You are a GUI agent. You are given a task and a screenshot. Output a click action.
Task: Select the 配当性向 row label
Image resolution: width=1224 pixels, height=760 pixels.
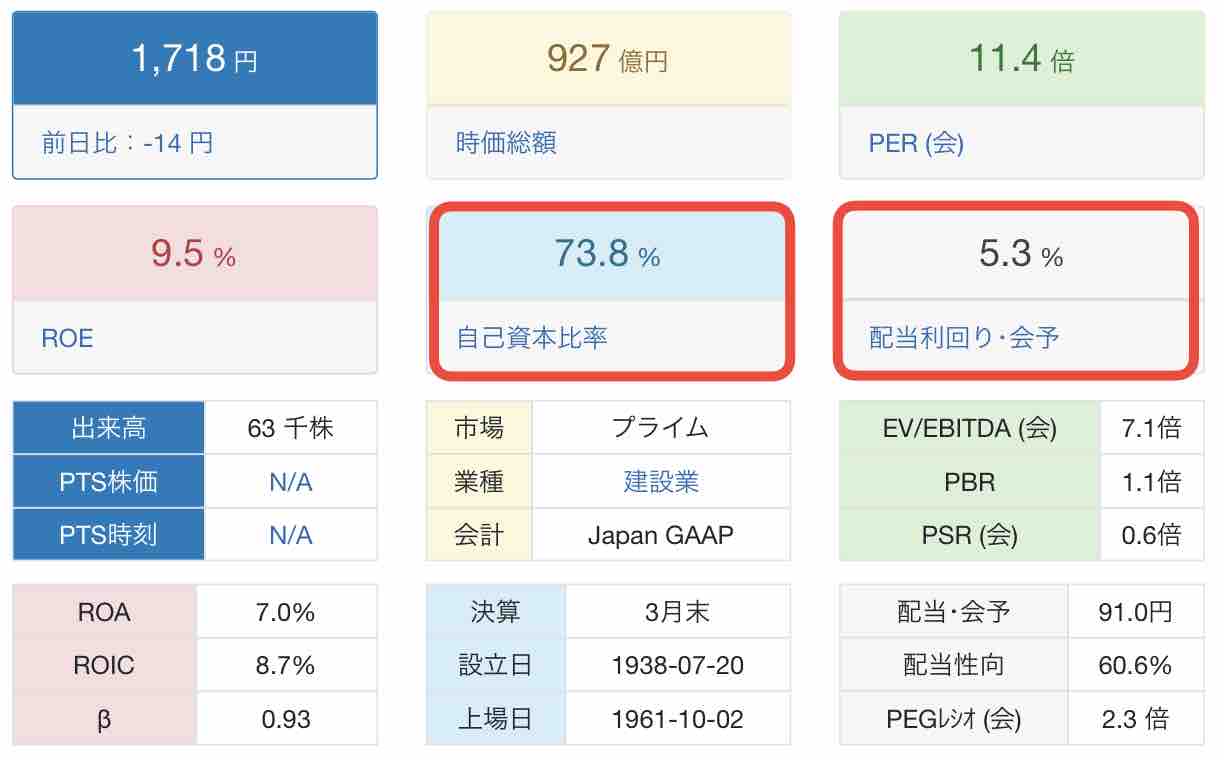pyautogui.click(x=954, y=665)
